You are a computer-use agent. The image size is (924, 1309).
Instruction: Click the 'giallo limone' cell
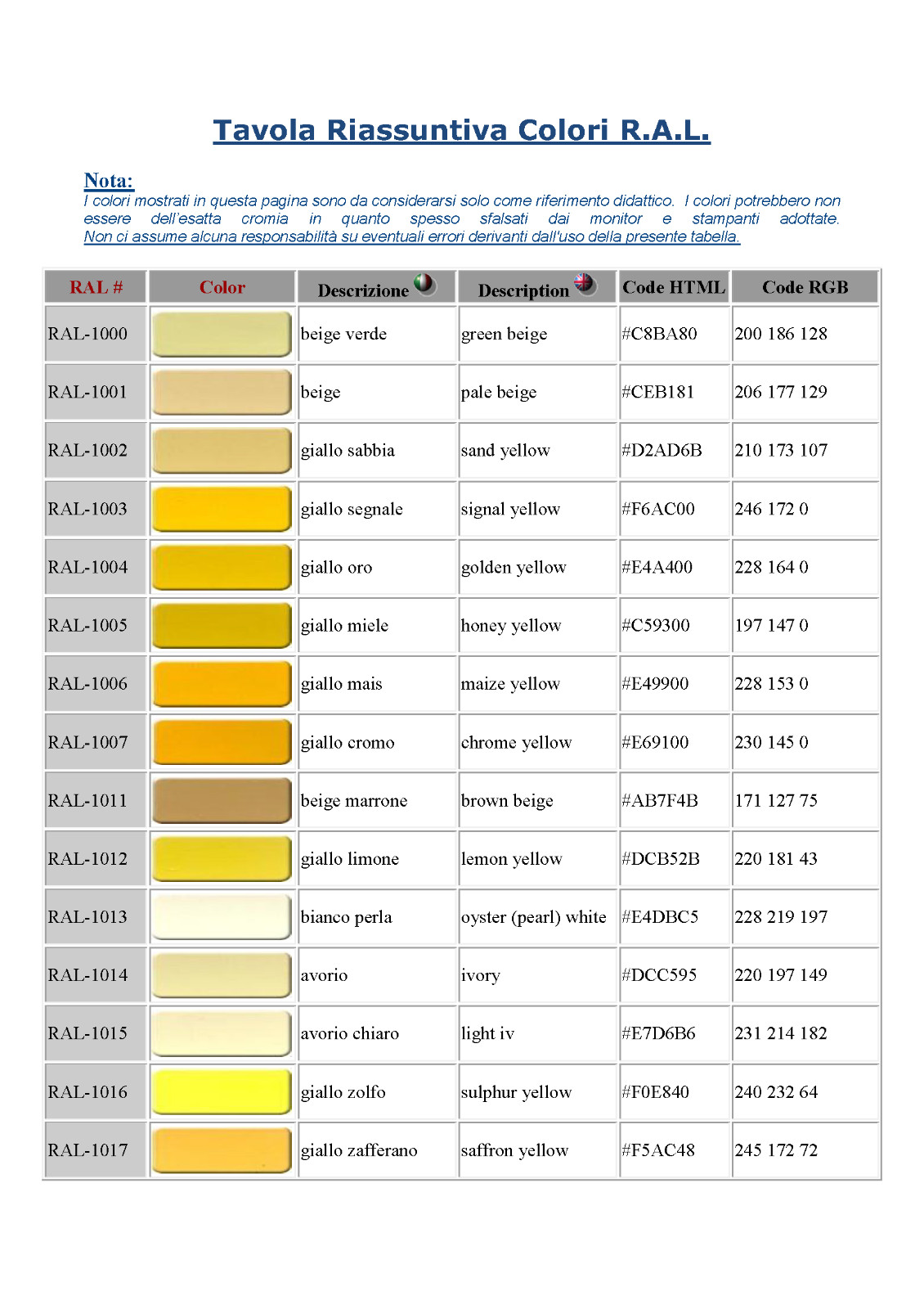[x=377, y=858]
